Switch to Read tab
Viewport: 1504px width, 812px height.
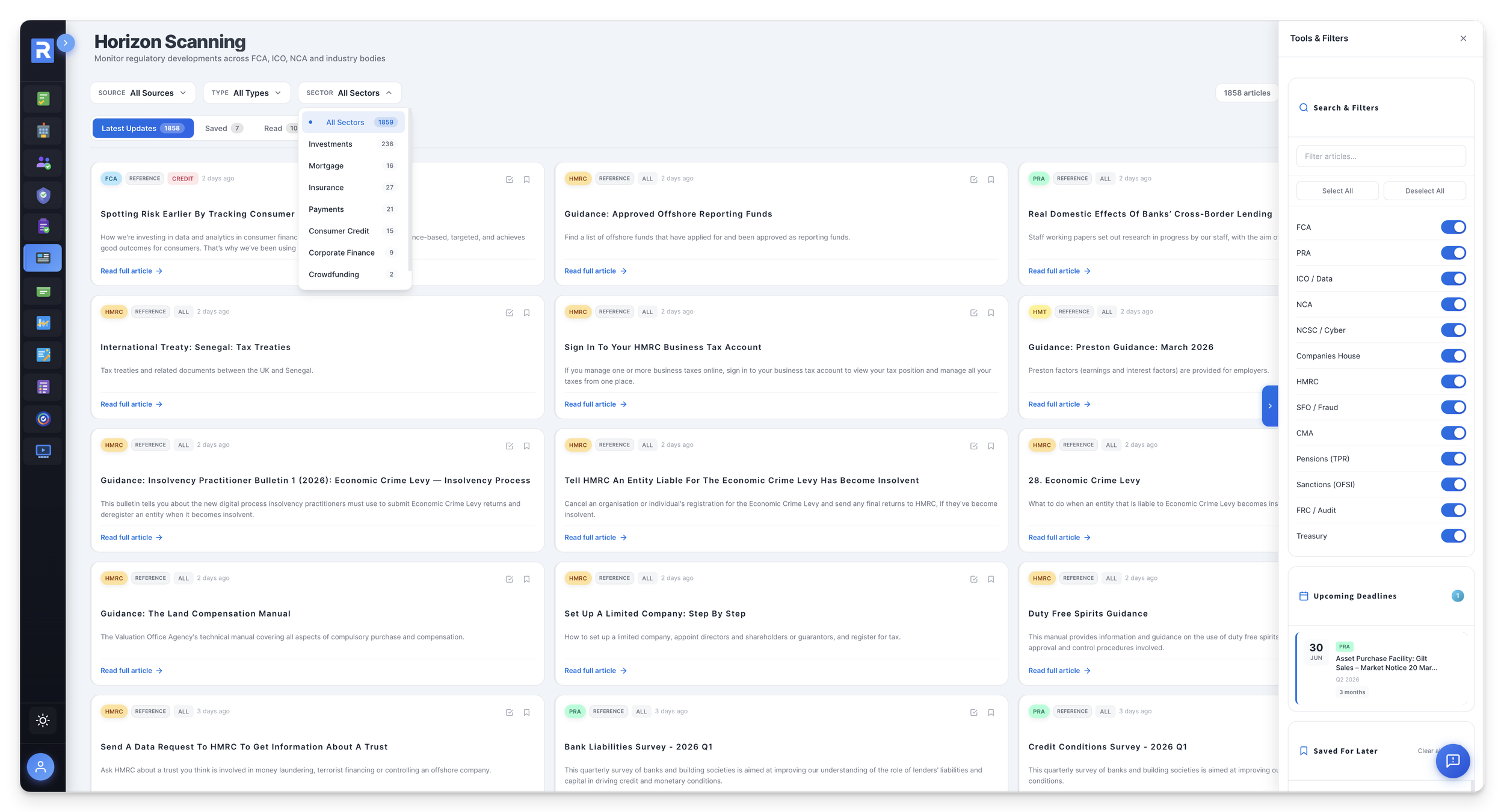pos(279,128)
